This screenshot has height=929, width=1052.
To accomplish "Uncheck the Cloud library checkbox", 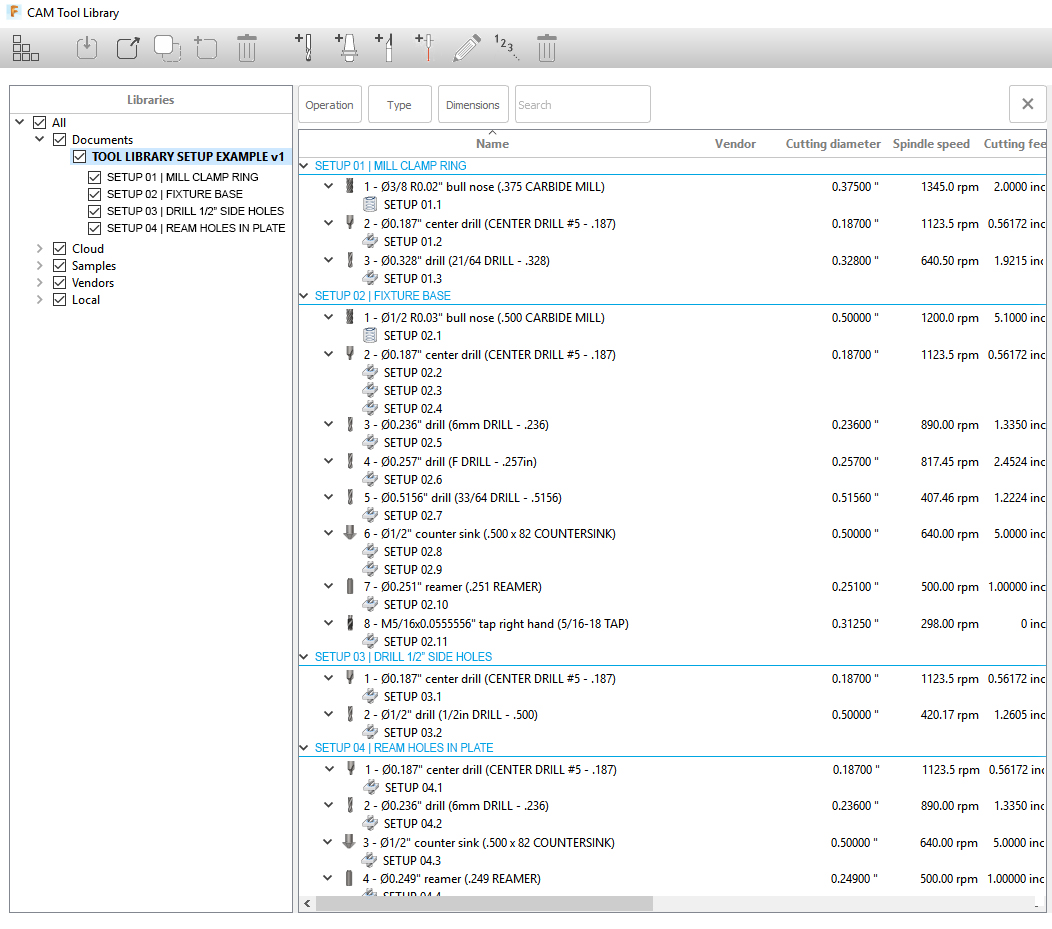I will pyautogui.click(x=60, y=248).
